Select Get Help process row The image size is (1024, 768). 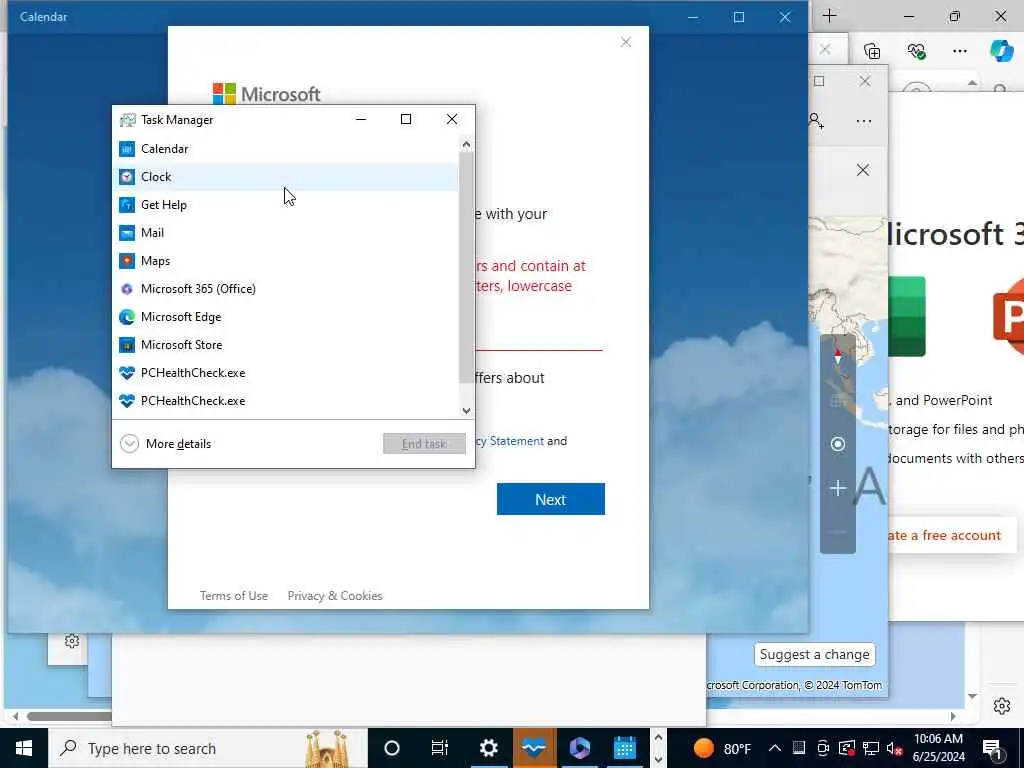pyautogui.click(x=287, y=205)
